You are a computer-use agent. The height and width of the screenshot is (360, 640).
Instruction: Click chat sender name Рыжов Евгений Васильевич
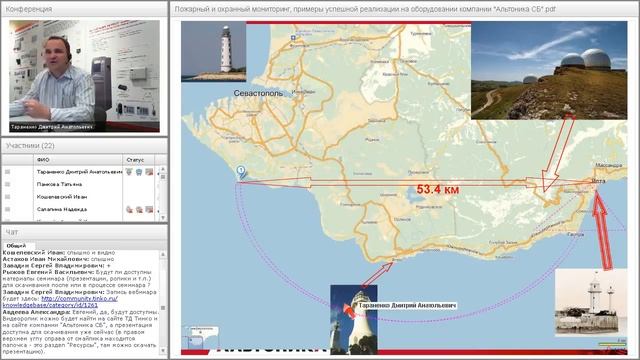click(48, 272)
